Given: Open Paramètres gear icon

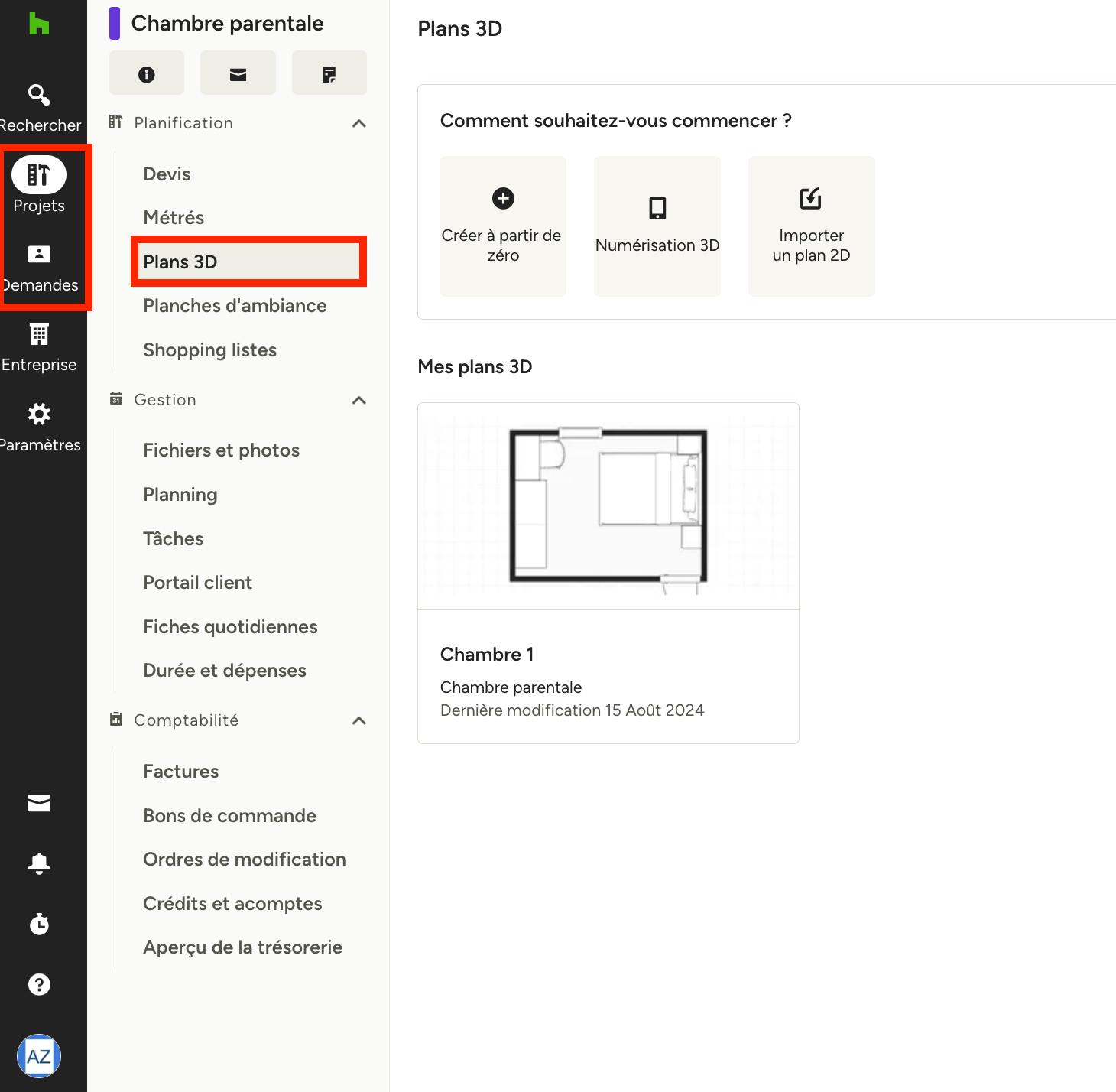Looking at the screenshot, I should coord(39,414).
